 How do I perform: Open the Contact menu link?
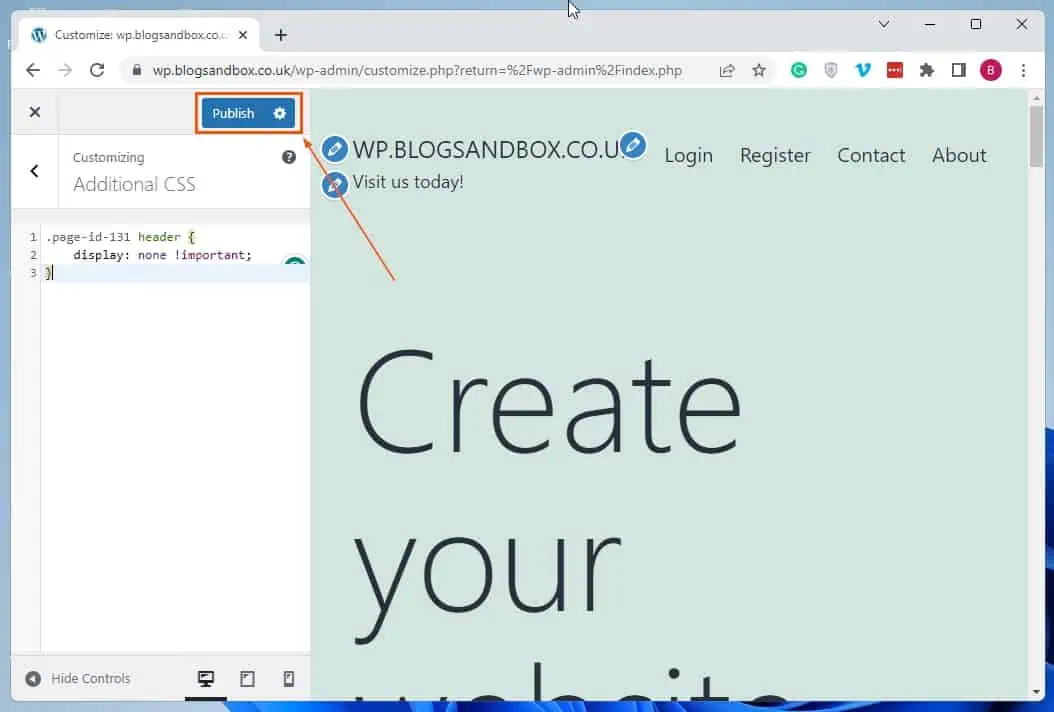[871, 155]
